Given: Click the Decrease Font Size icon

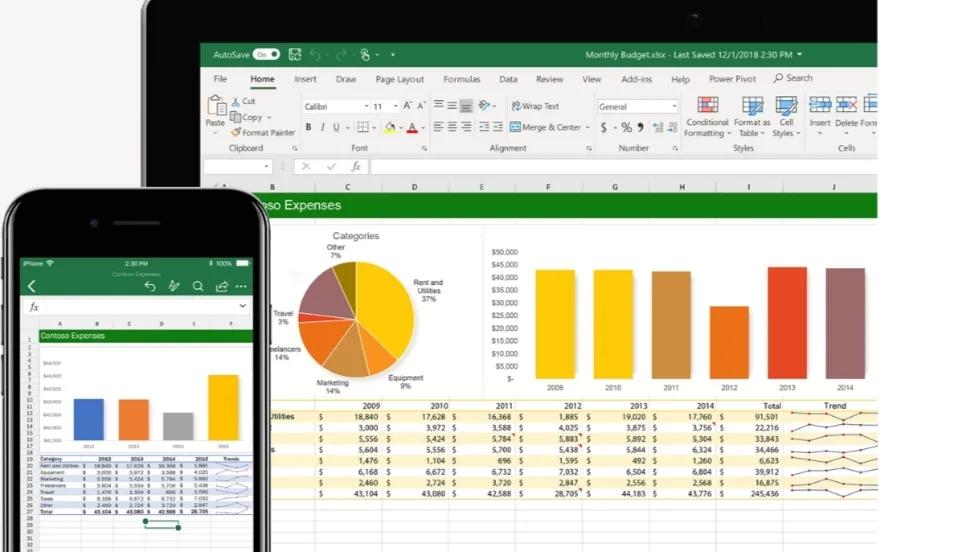Looking at the screenshot, I should [421, 106].
